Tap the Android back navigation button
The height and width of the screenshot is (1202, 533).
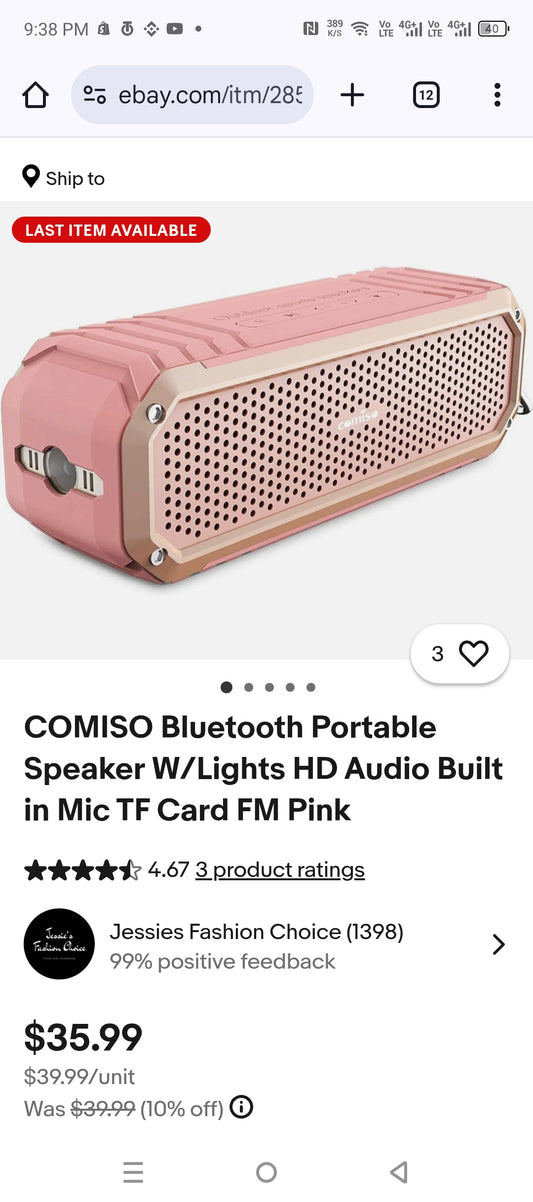click(x=399, y=1172)
